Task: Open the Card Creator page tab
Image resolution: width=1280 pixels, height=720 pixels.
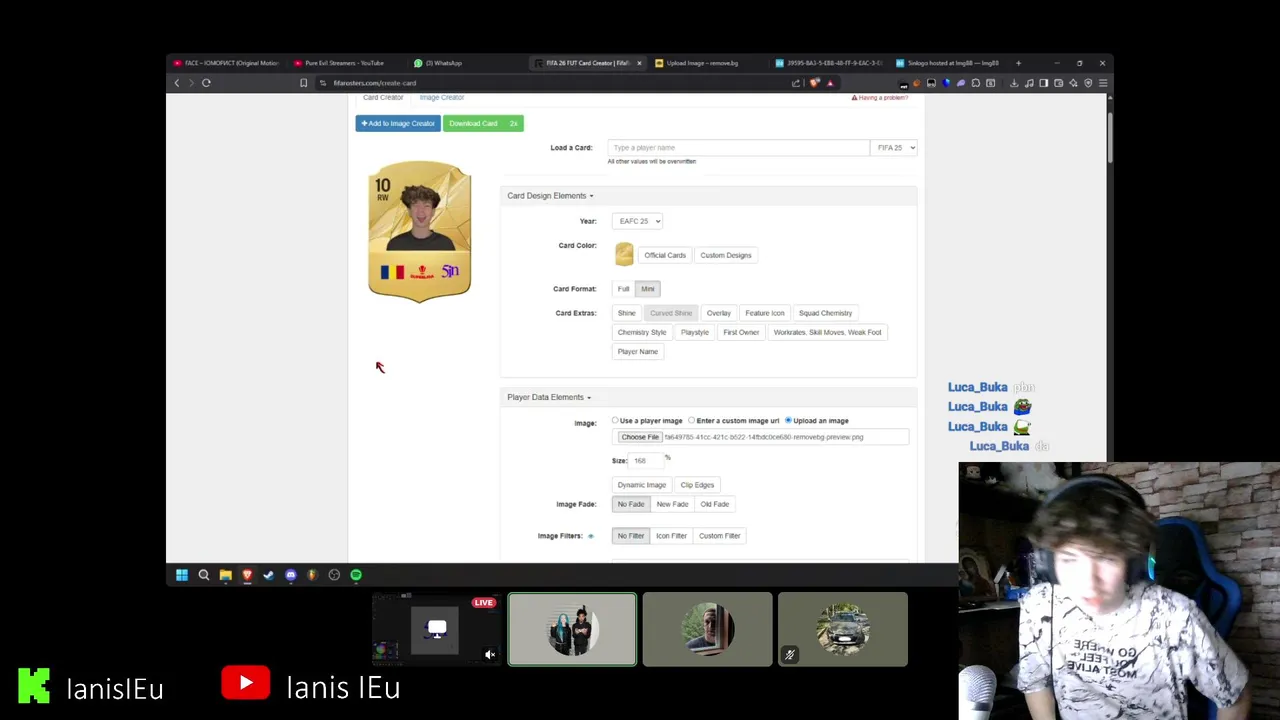Action: click(383, 98)
